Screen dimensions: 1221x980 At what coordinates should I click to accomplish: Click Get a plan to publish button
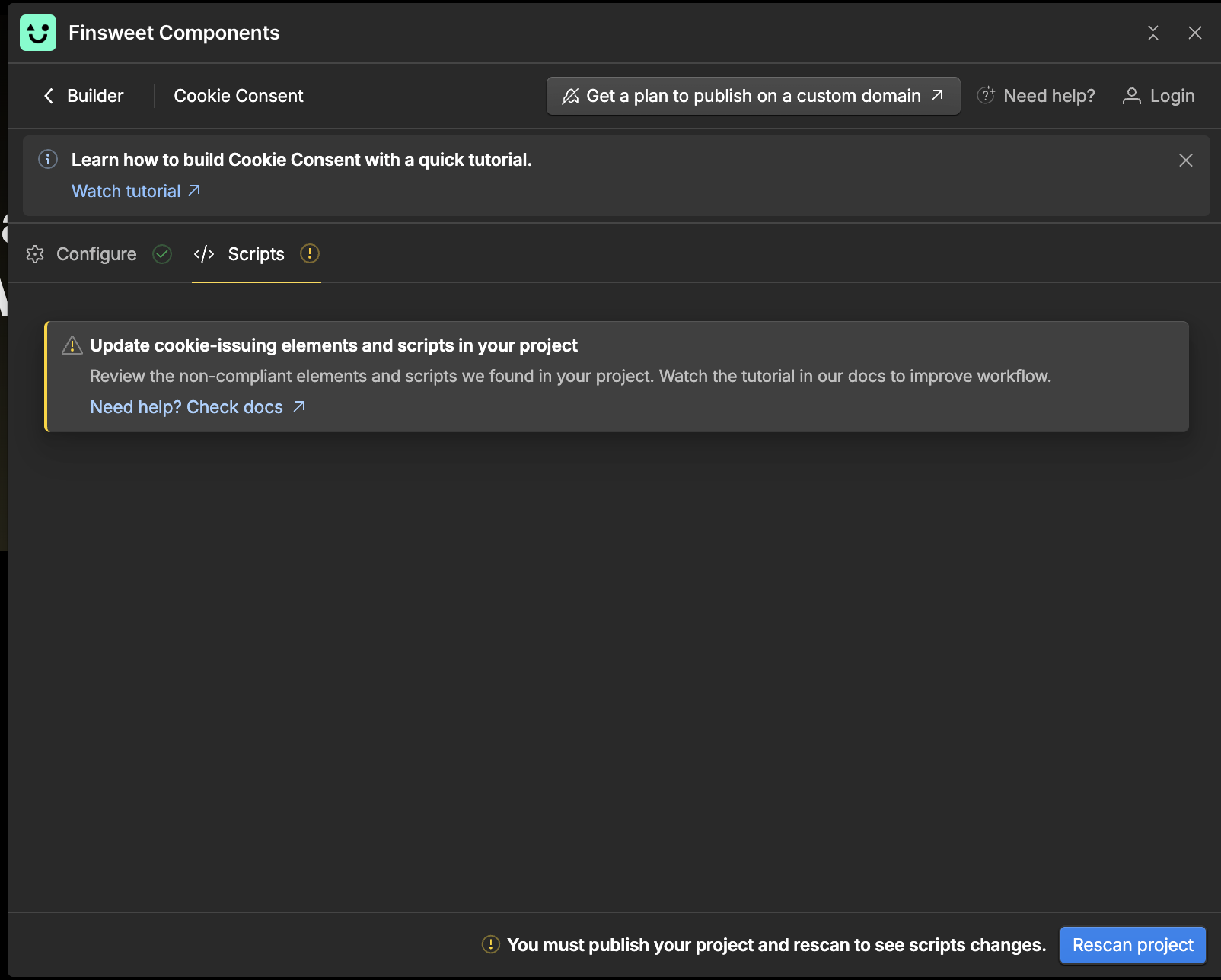click(x=753, y=96)
